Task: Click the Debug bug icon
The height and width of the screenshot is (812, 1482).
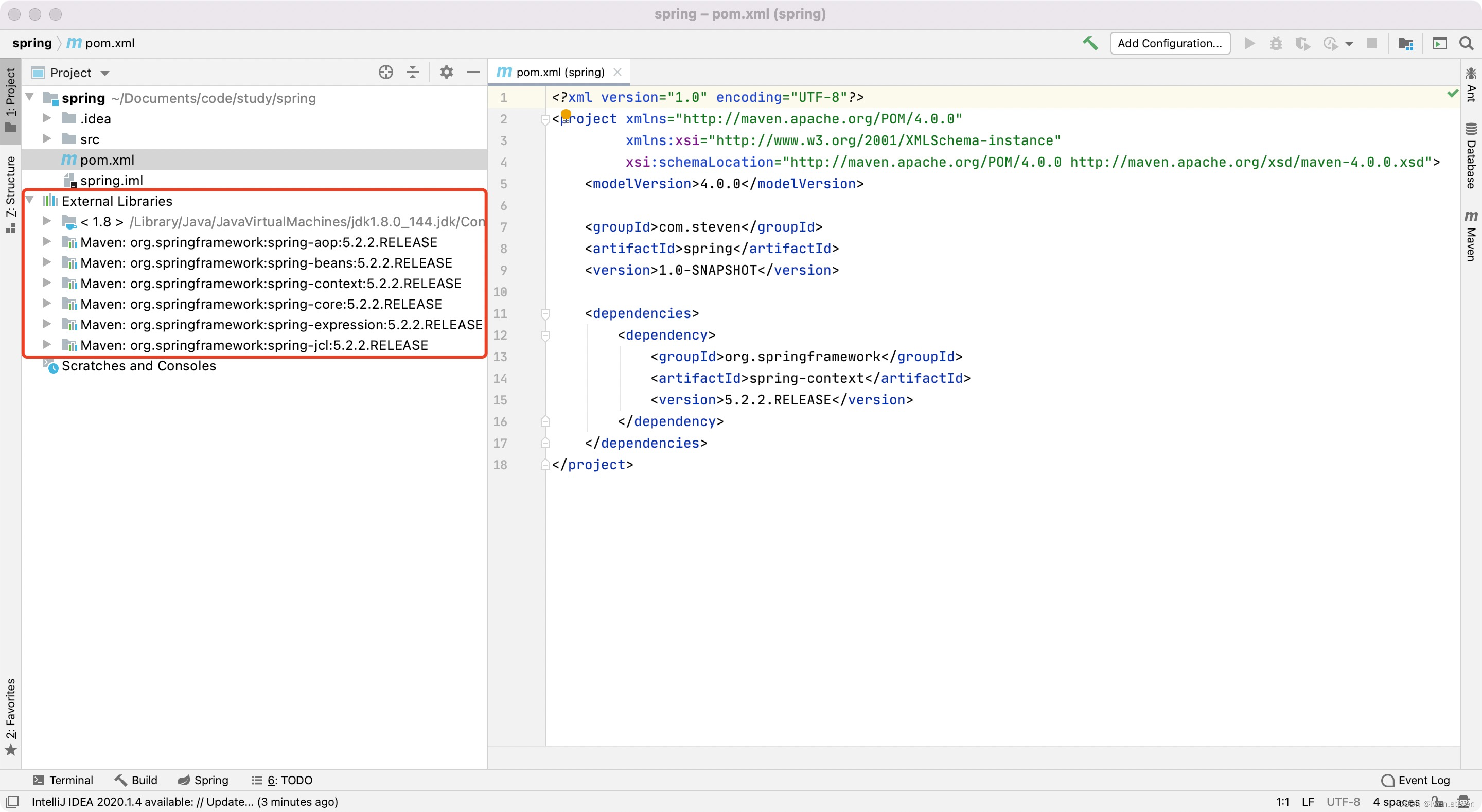Action: click(1276, 43)
